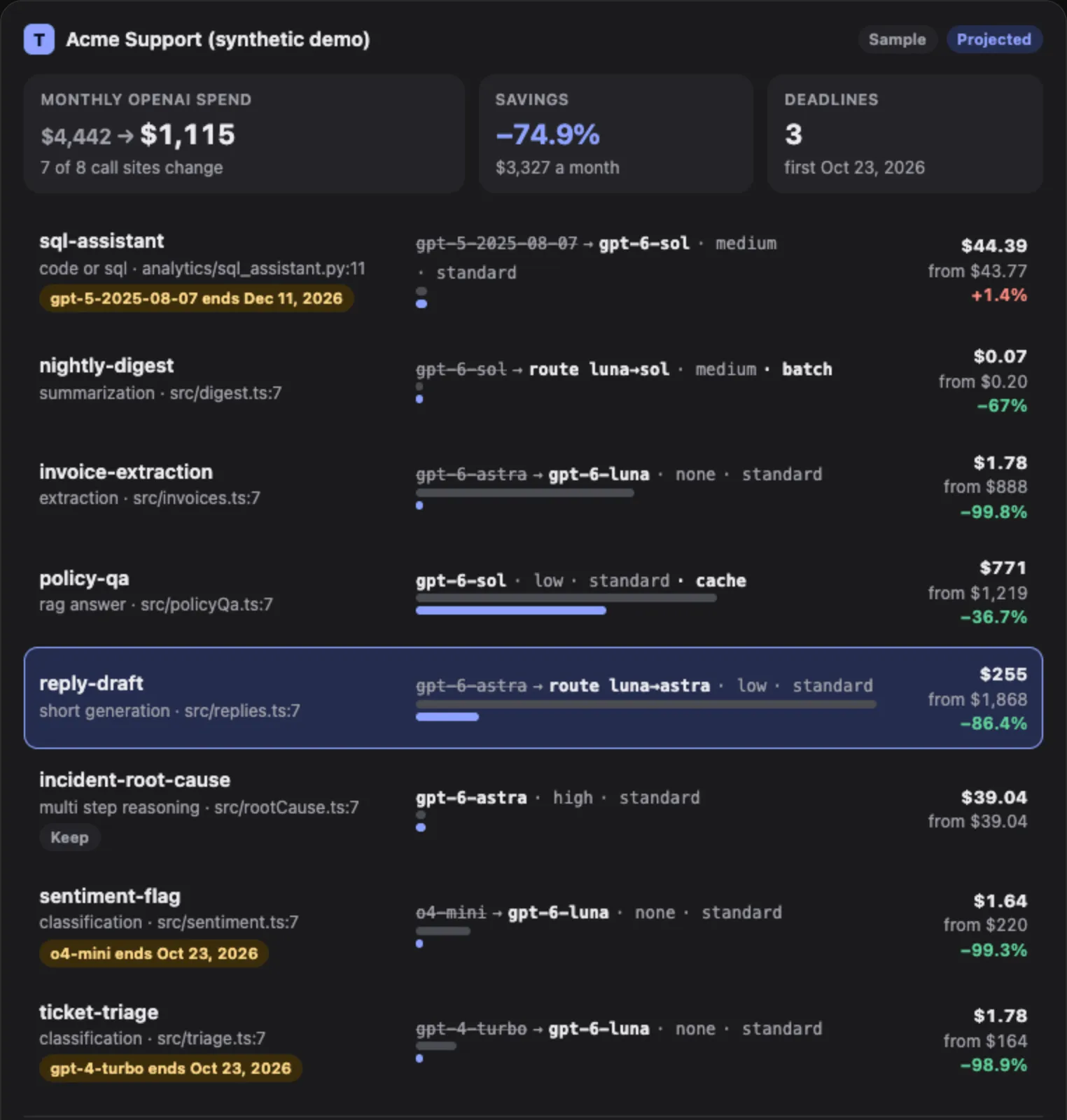Image resolution: width=1067 pixels, height=1120 pixels.
Task: Select the policy-qa call site name
Action: 84,578
